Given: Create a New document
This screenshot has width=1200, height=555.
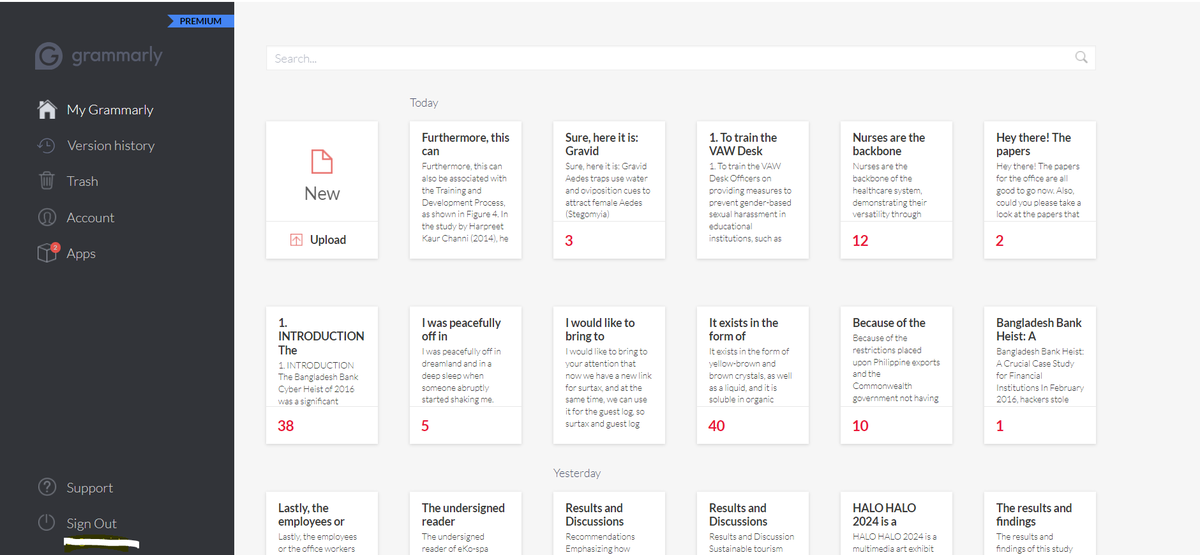Looking at the screenshot, I should click(x=322, y=172).
